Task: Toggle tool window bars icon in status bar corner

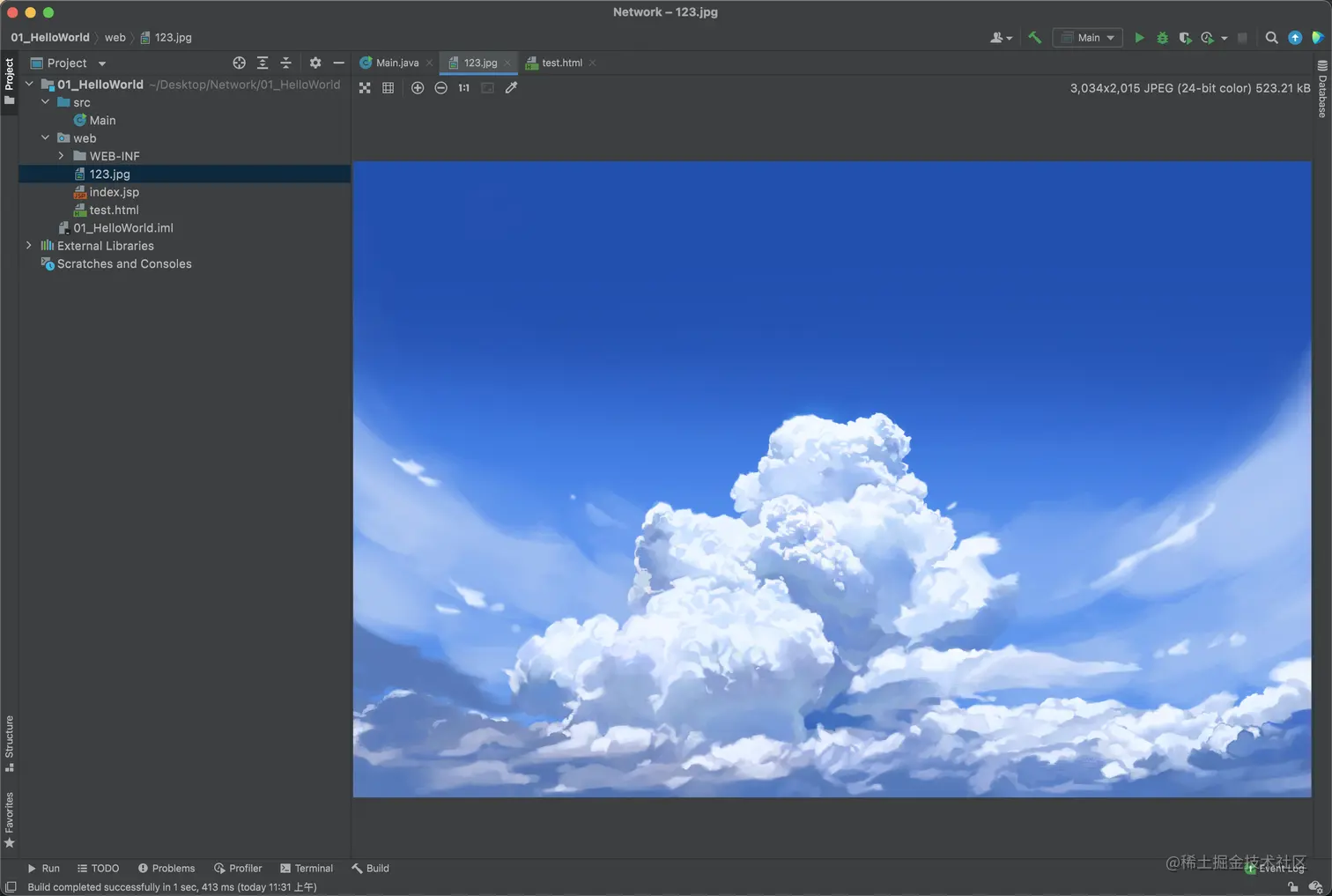Action: tap(11, 887)
